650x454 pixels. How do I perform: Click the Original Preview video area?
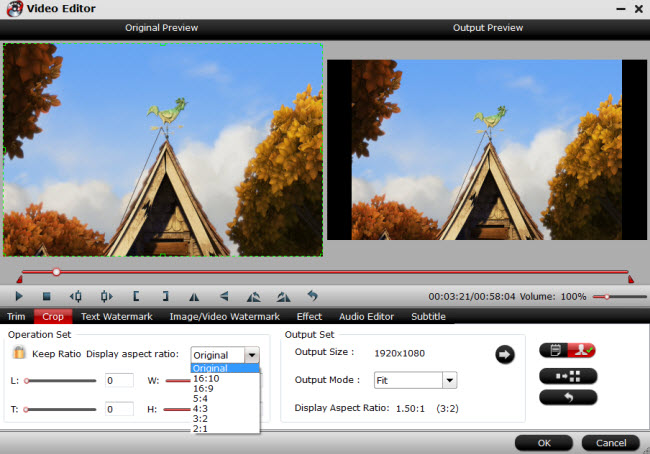tap(163, 150)
